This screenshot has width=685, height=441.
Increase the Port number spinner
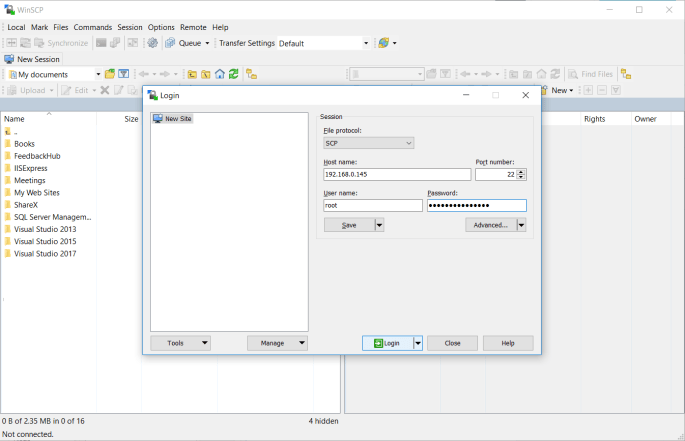click(x=521, y=172)
